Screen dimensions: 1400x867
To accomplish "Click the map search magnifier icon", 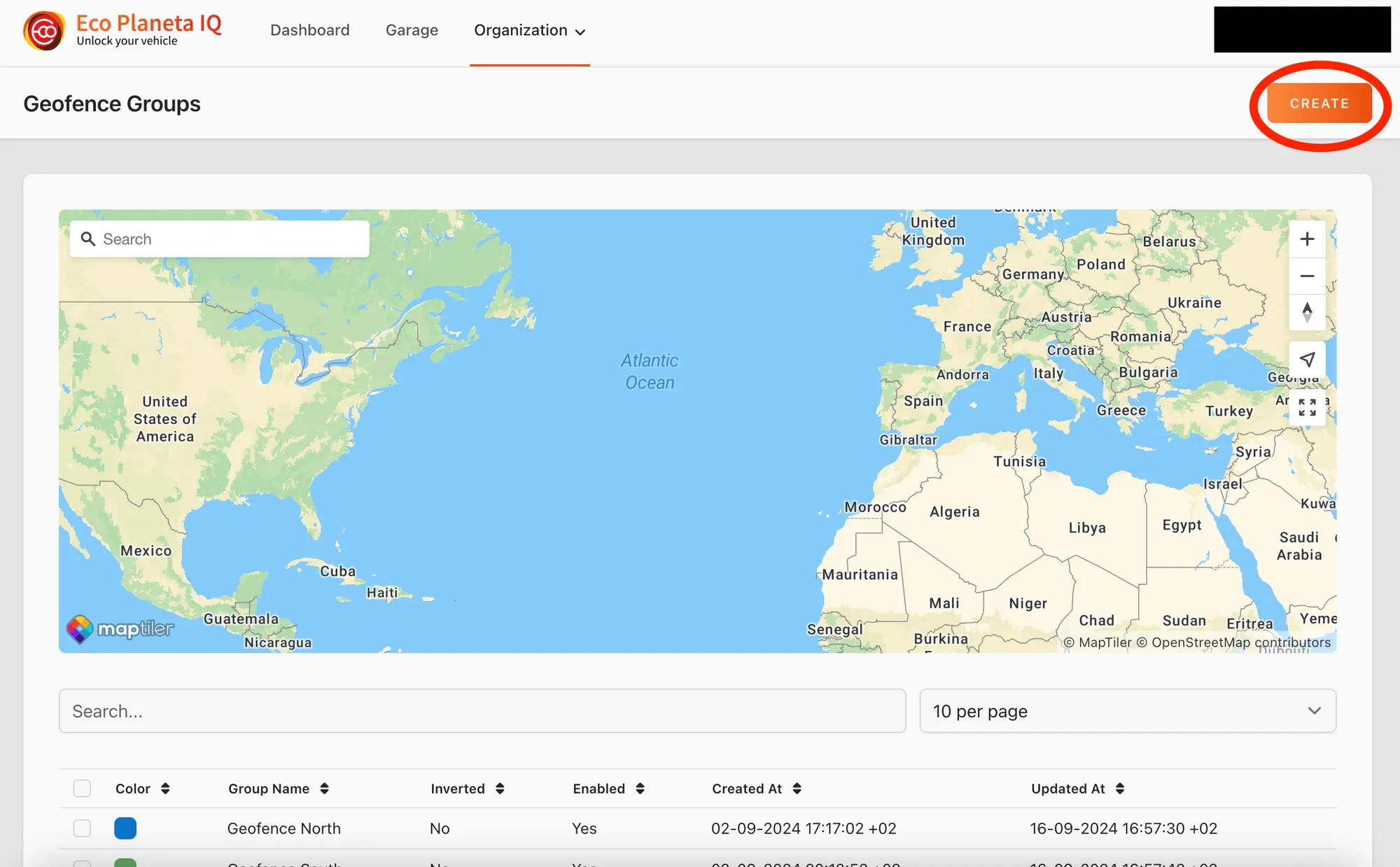I will pyautogui.click(x=88, y=239).
